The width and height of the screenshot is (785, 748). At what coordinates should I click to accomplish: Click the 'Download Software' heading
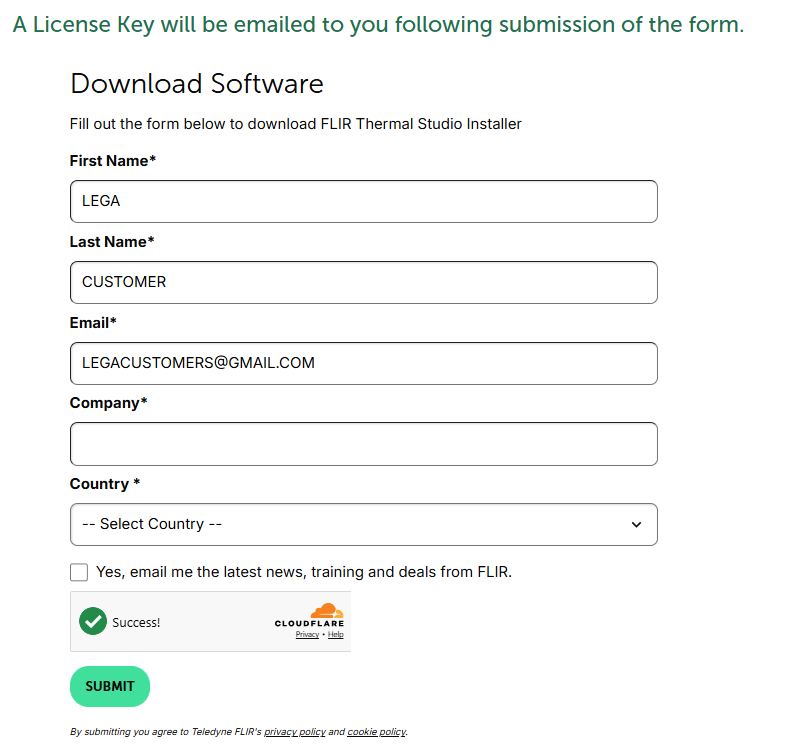tap(197, 84)
